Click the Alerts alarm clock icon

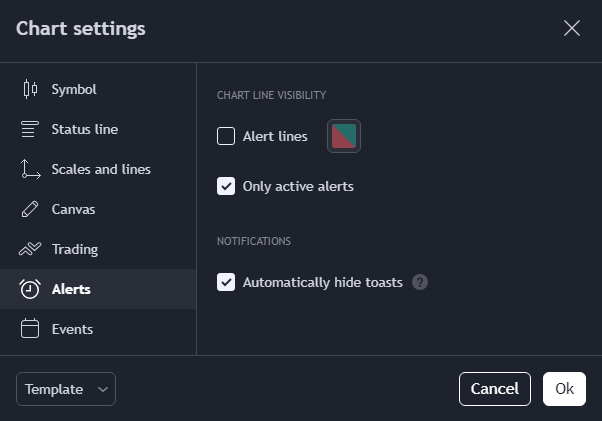tap(30, 289)
